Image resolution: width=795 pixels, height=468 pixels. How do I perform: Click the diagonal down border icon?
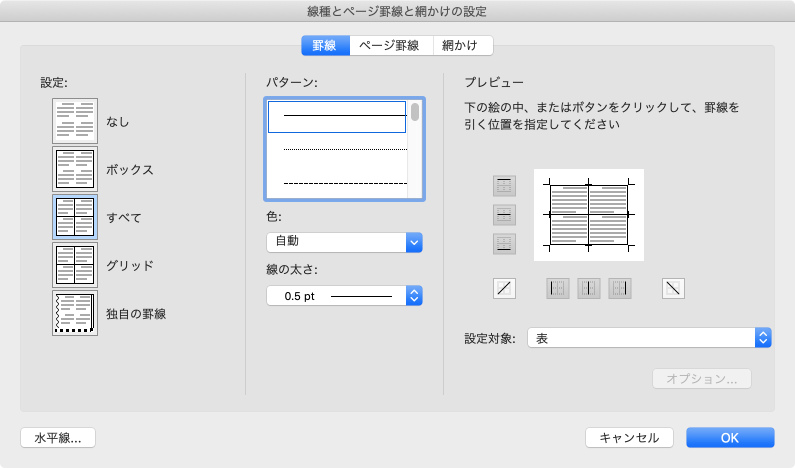point(674,289)
